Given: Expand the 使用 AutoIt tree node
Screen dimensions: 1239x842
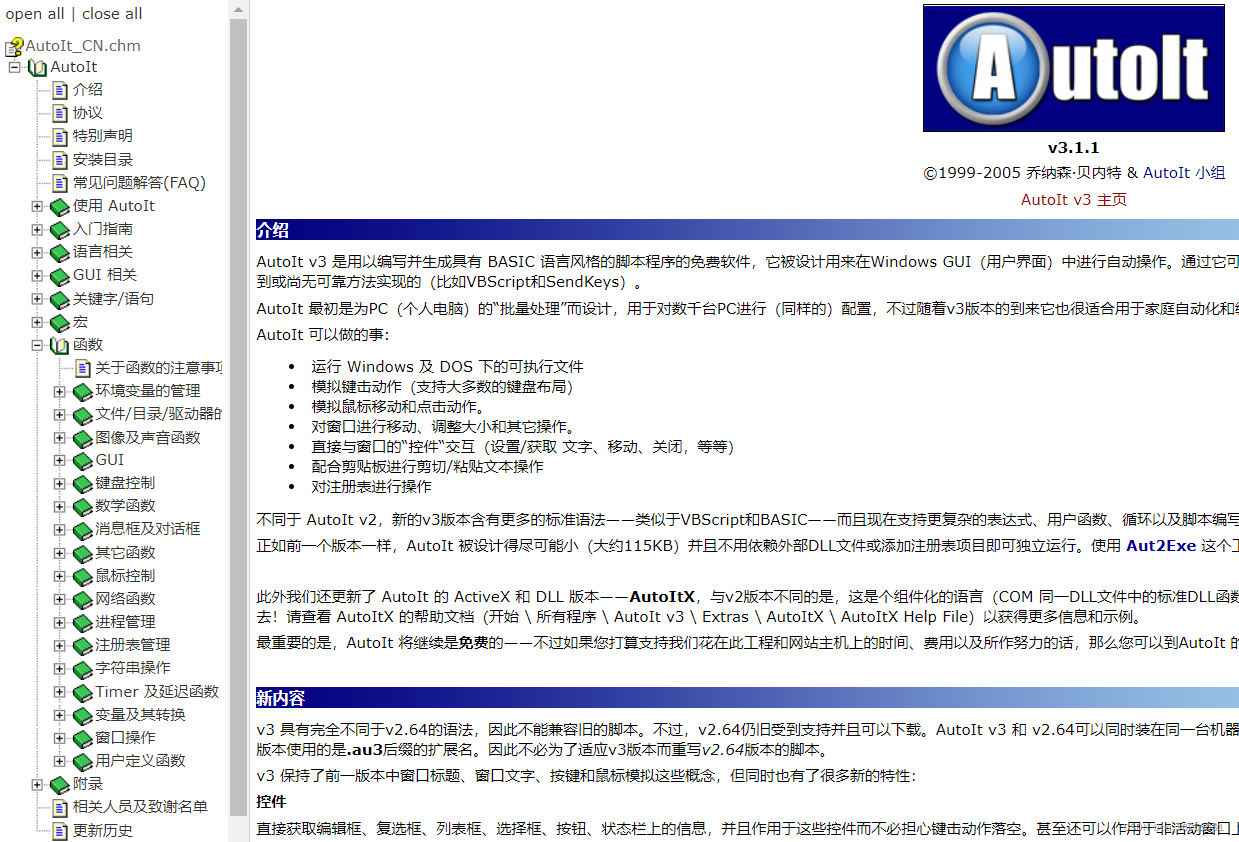Looking at the screenshot, I should coord(36,206).
